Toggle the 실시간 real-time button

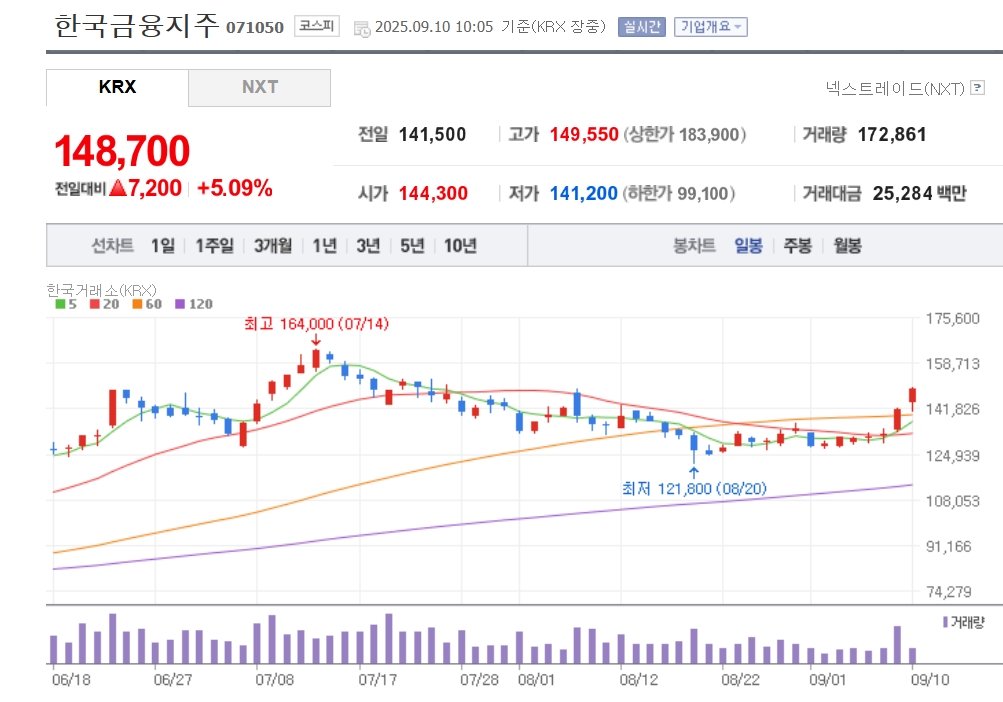click(x=642, y=27)
